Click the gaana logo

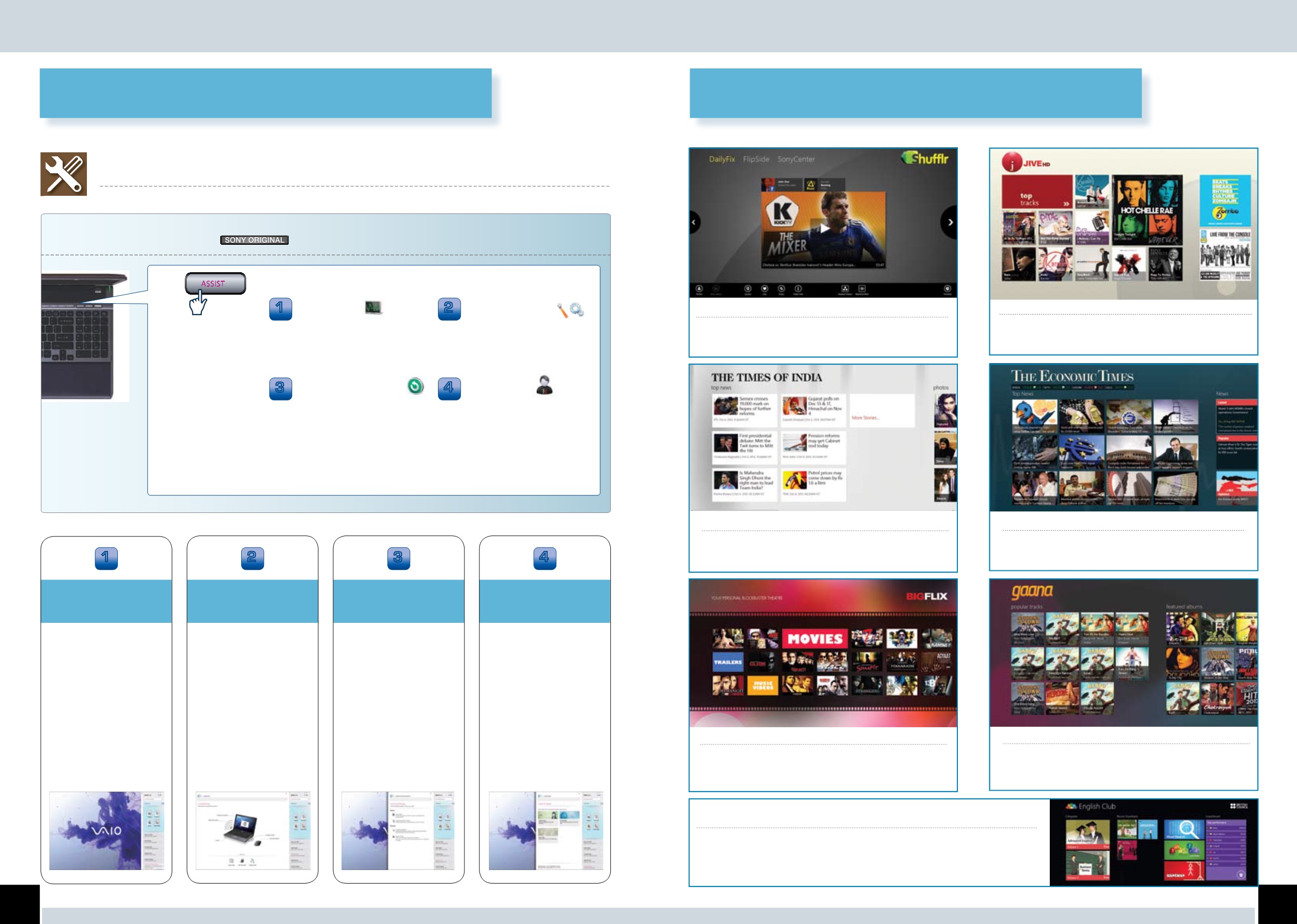pyautogui.click(x=1032, y=592)
